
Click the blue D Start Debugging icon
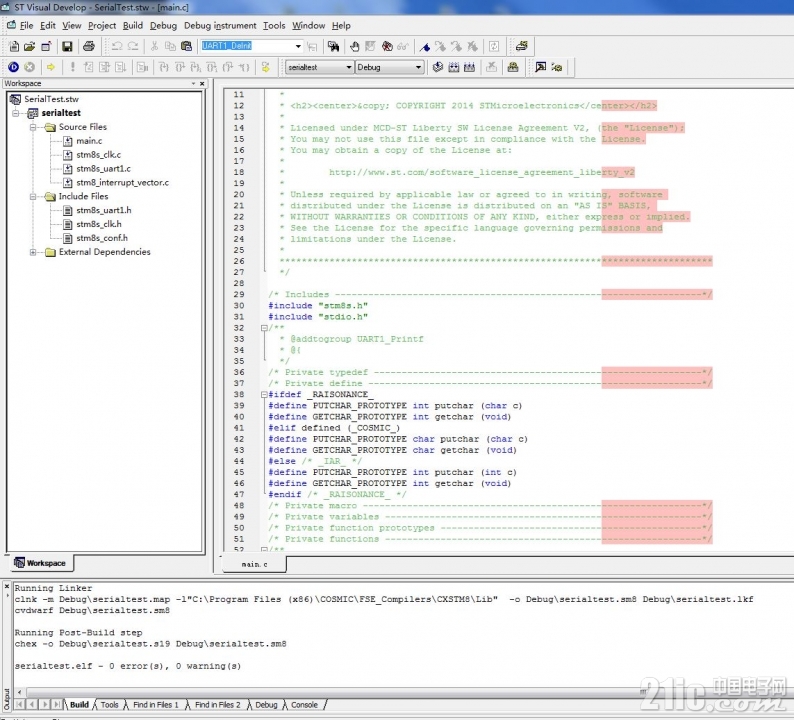pyautogui.click(x=14, y=67)
